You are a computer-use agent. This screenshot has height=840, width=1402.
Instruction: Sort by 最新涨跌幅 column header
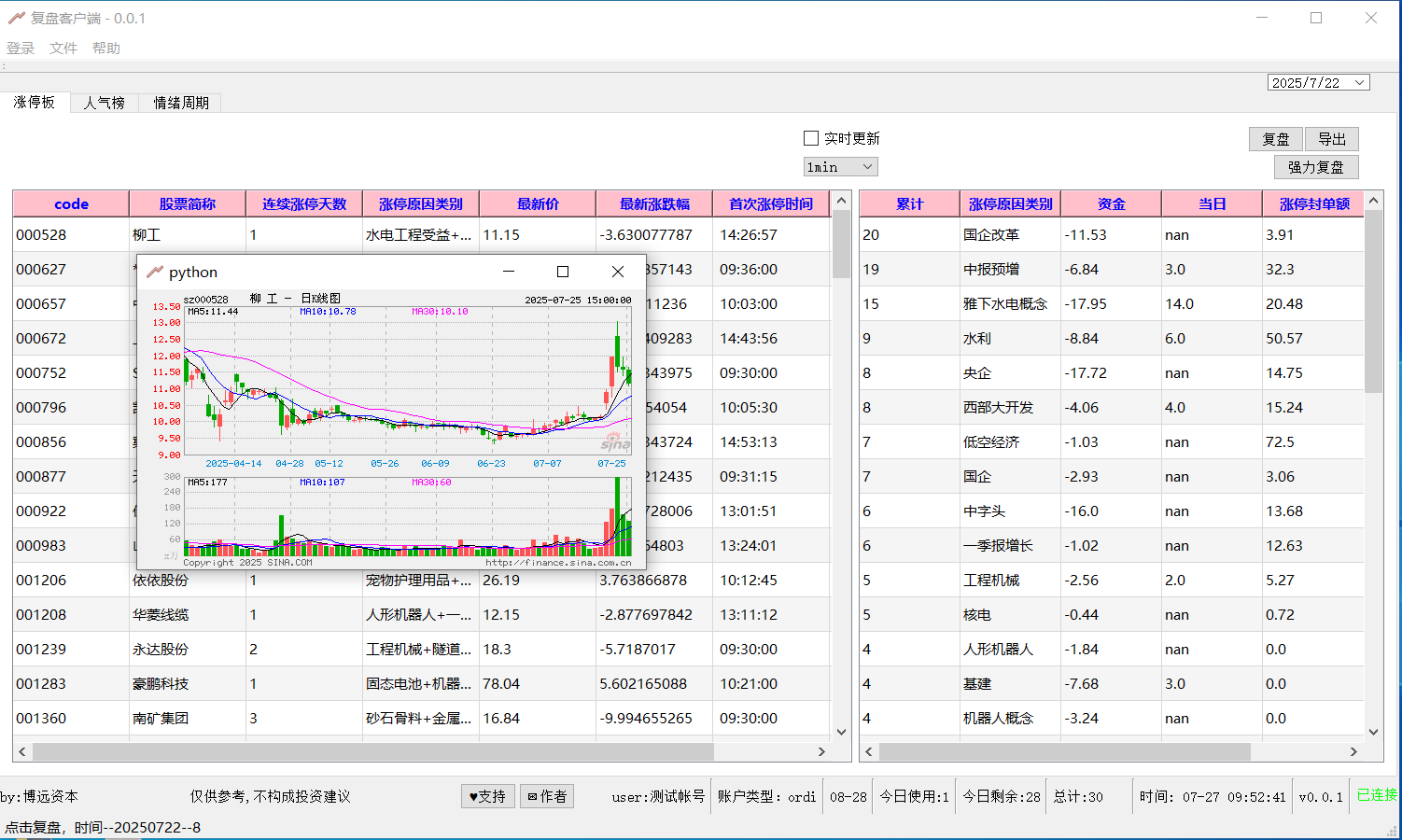654,203
